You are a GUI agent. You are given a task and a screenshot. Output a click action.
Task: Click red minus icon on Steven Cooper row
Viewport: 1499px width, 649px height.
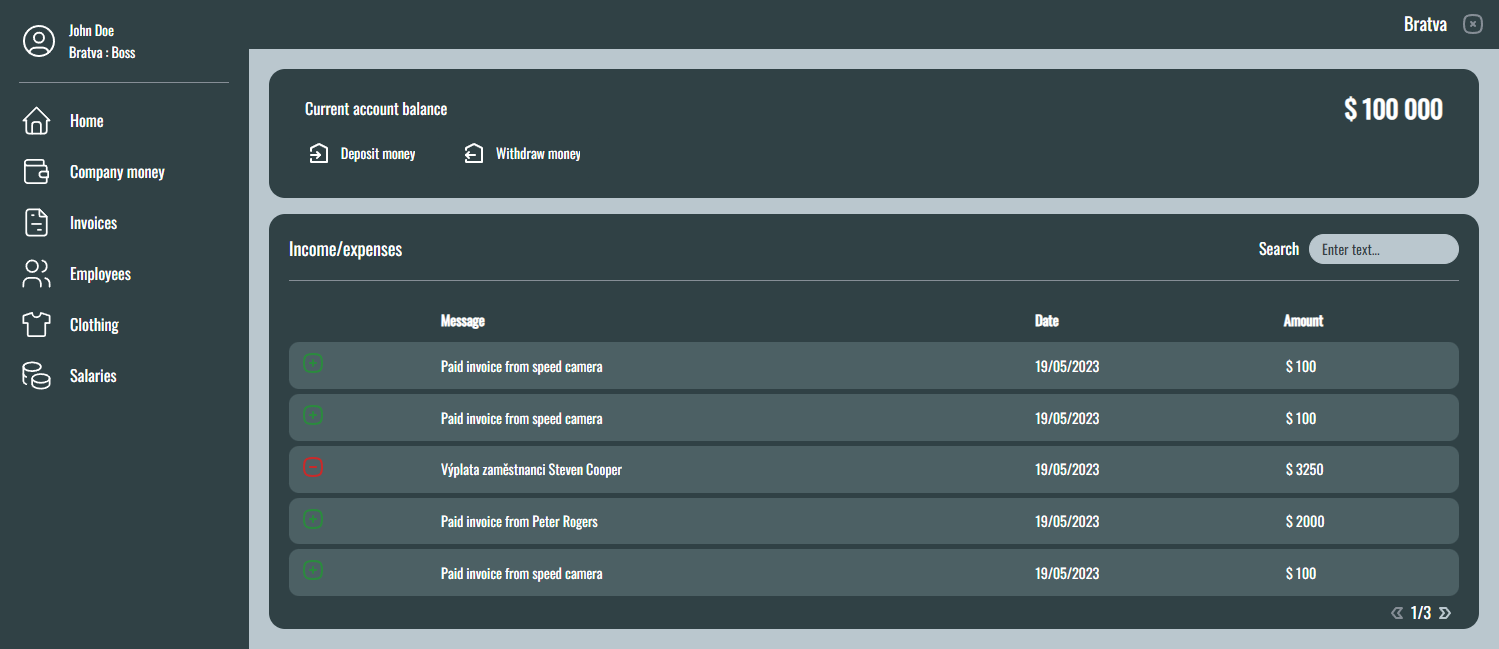pyautogui.click(x=313, y=467)
